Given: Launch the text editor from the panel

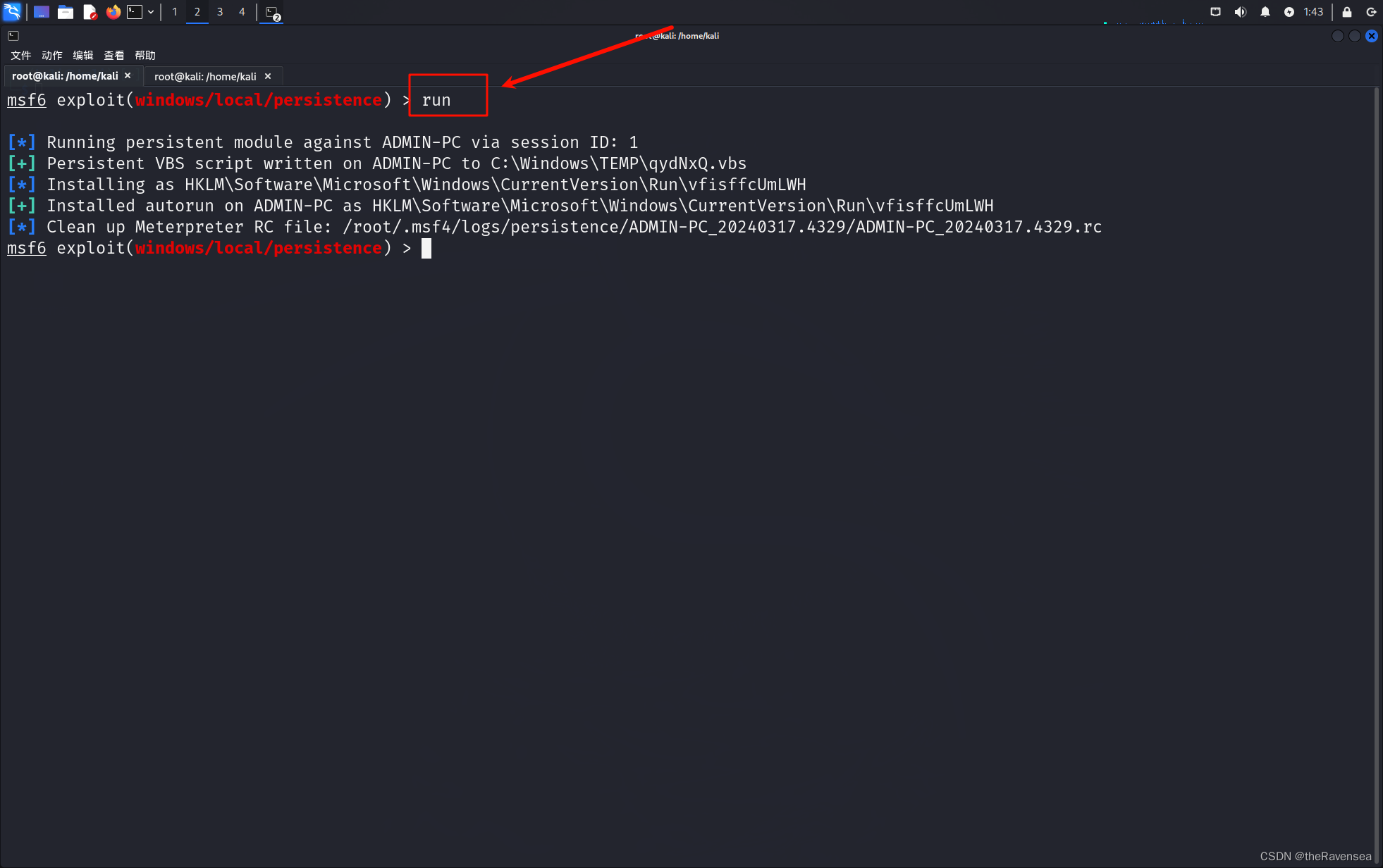Looking at the screenshot, I should click(90, 12).
